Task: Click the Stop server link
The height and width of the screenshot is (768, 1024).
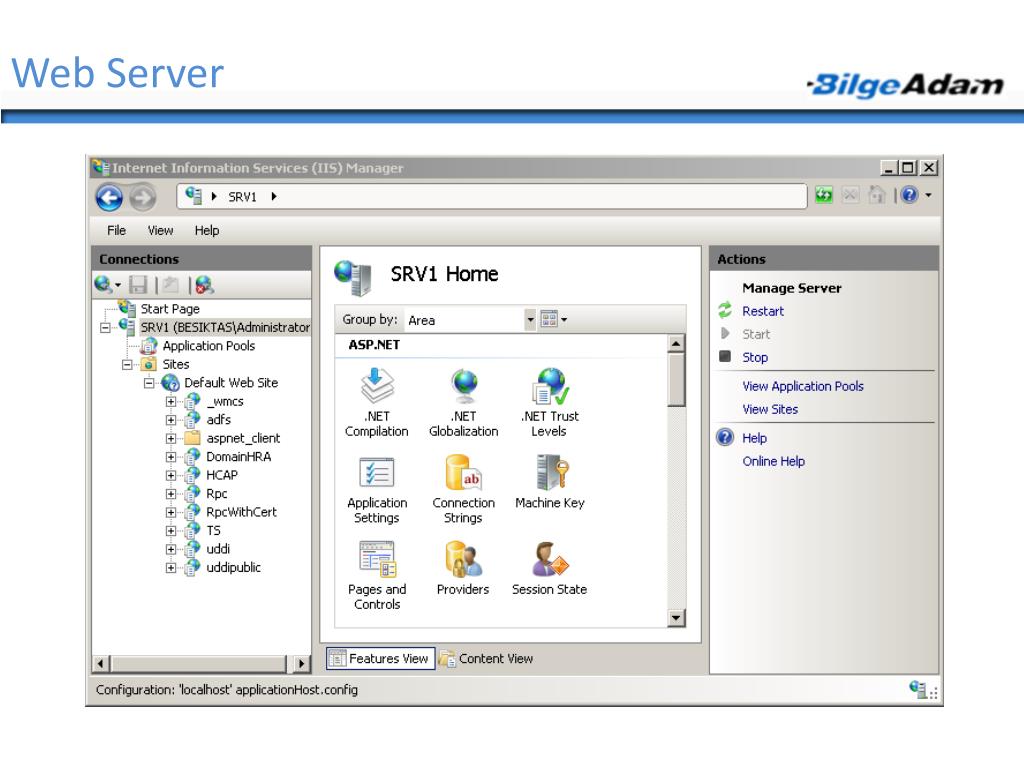Action: pos(755,357)
